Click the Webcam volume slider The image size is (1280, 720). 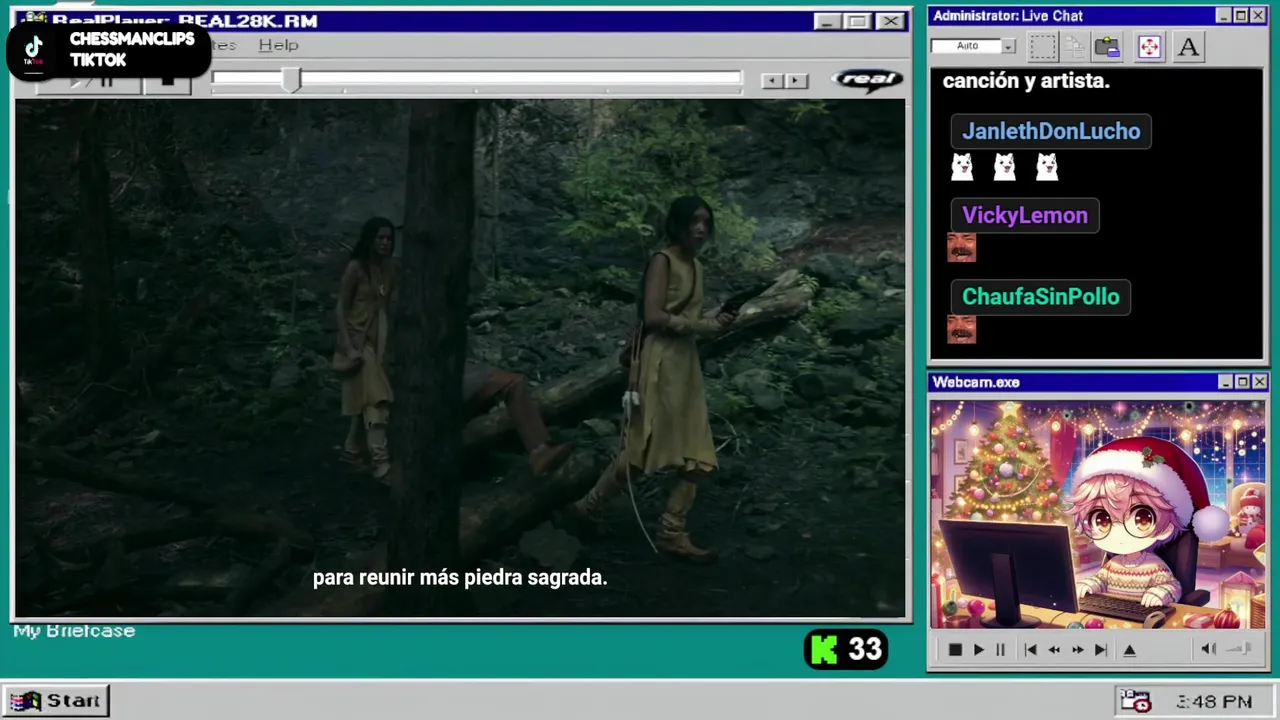point(1240,649)
